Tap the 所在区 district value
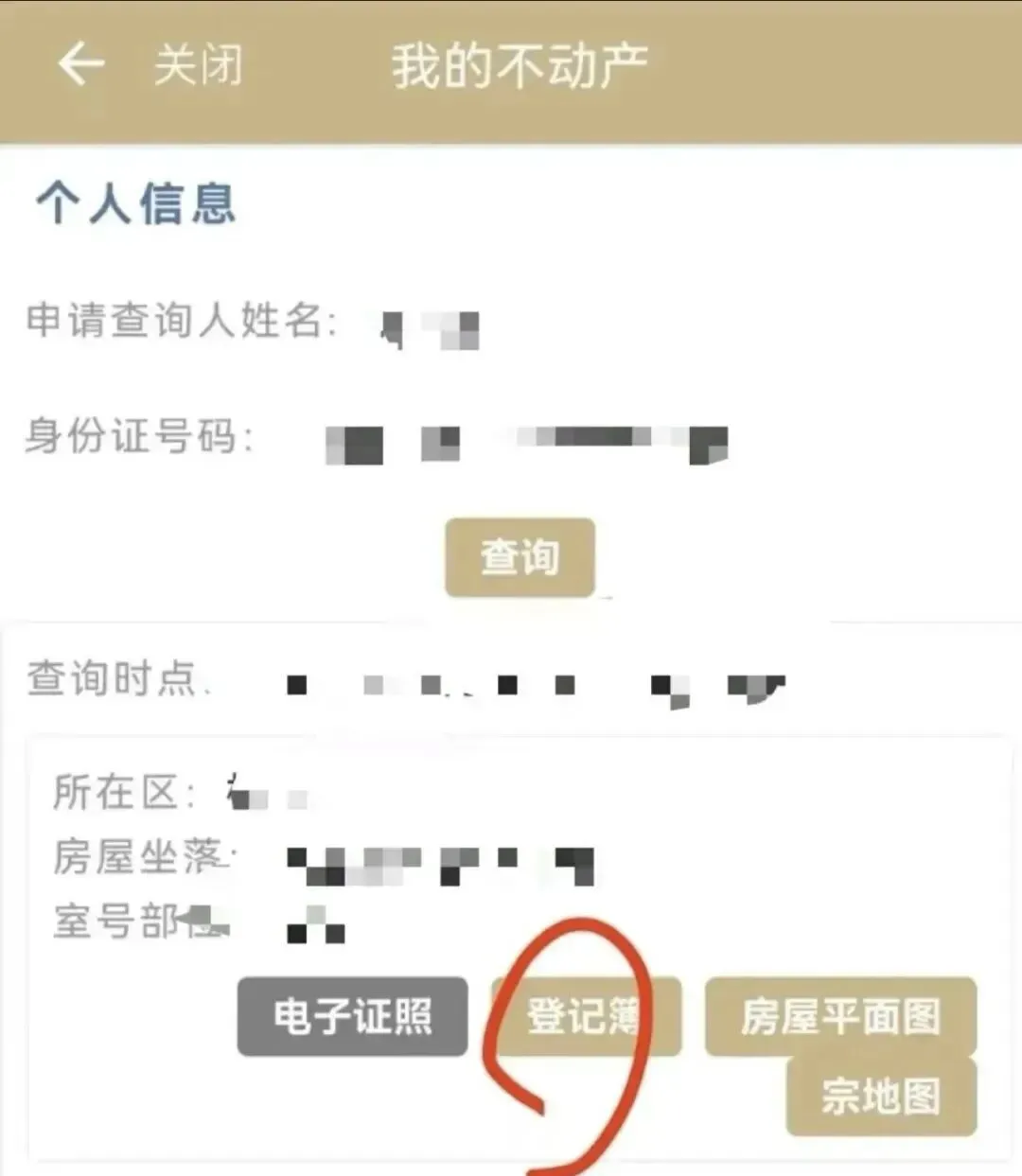Image resolution: width=1022 pixels, height=1176 pixels. coord(271,793)
